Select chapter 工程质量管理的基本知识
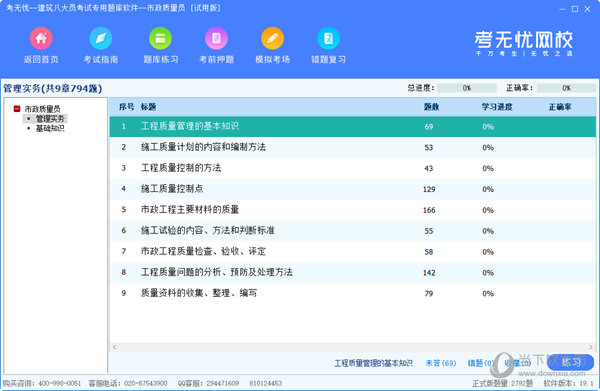This screenshot has height=391, width=600. tap(352, 127)
